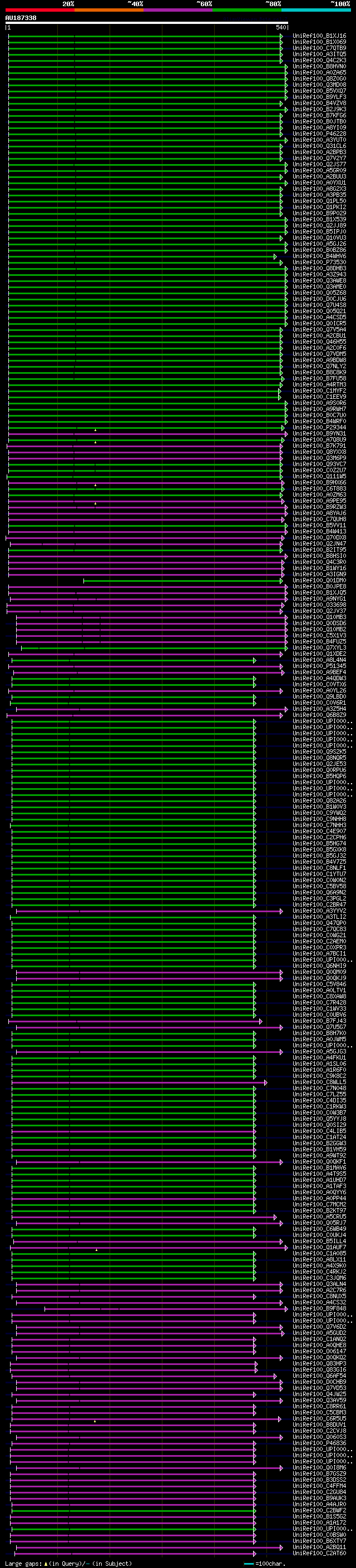The height and width of the screenshot is (1568, 356).
Task: Select the UniRef100_Q93VC7 label
Action: (x=319, y=464)
